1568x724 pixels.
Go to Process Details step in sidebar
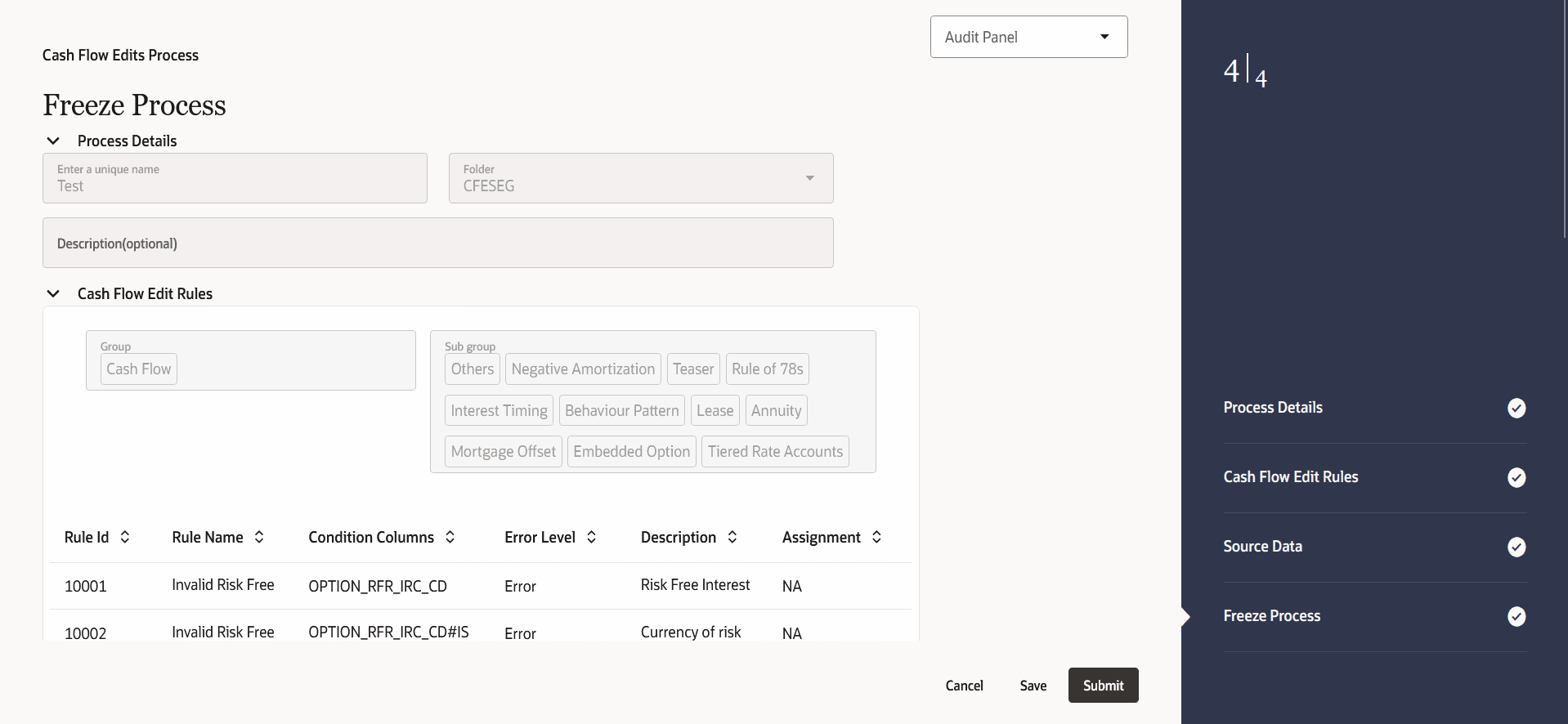[1273, 408]
